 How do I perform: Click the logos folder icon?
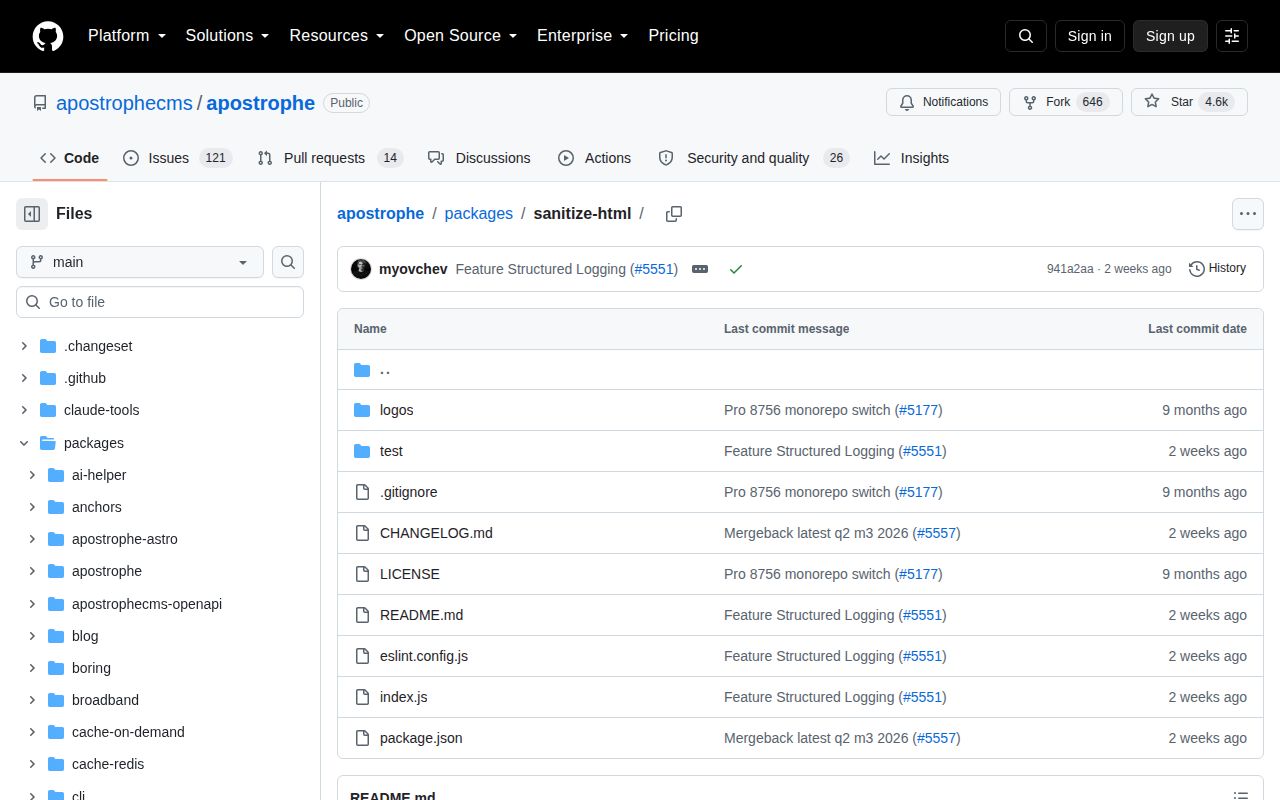pyautogui.click(x=362, y=410)
